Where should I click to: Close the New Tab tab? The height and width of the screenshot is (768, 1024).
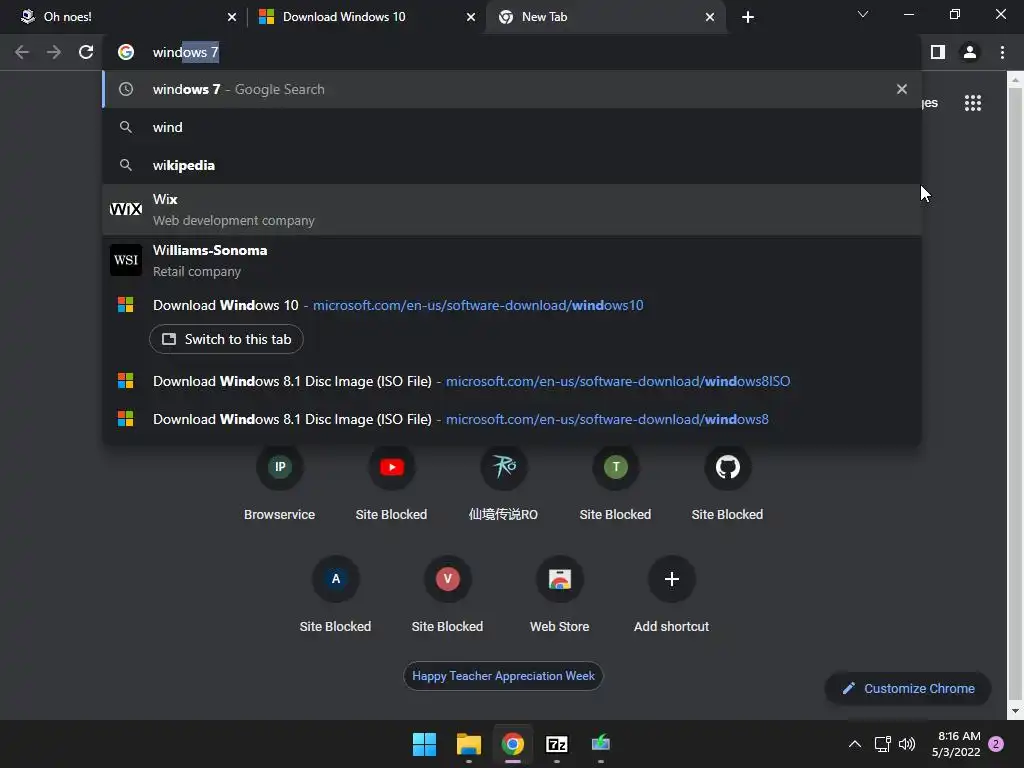[x=710, y=17]
